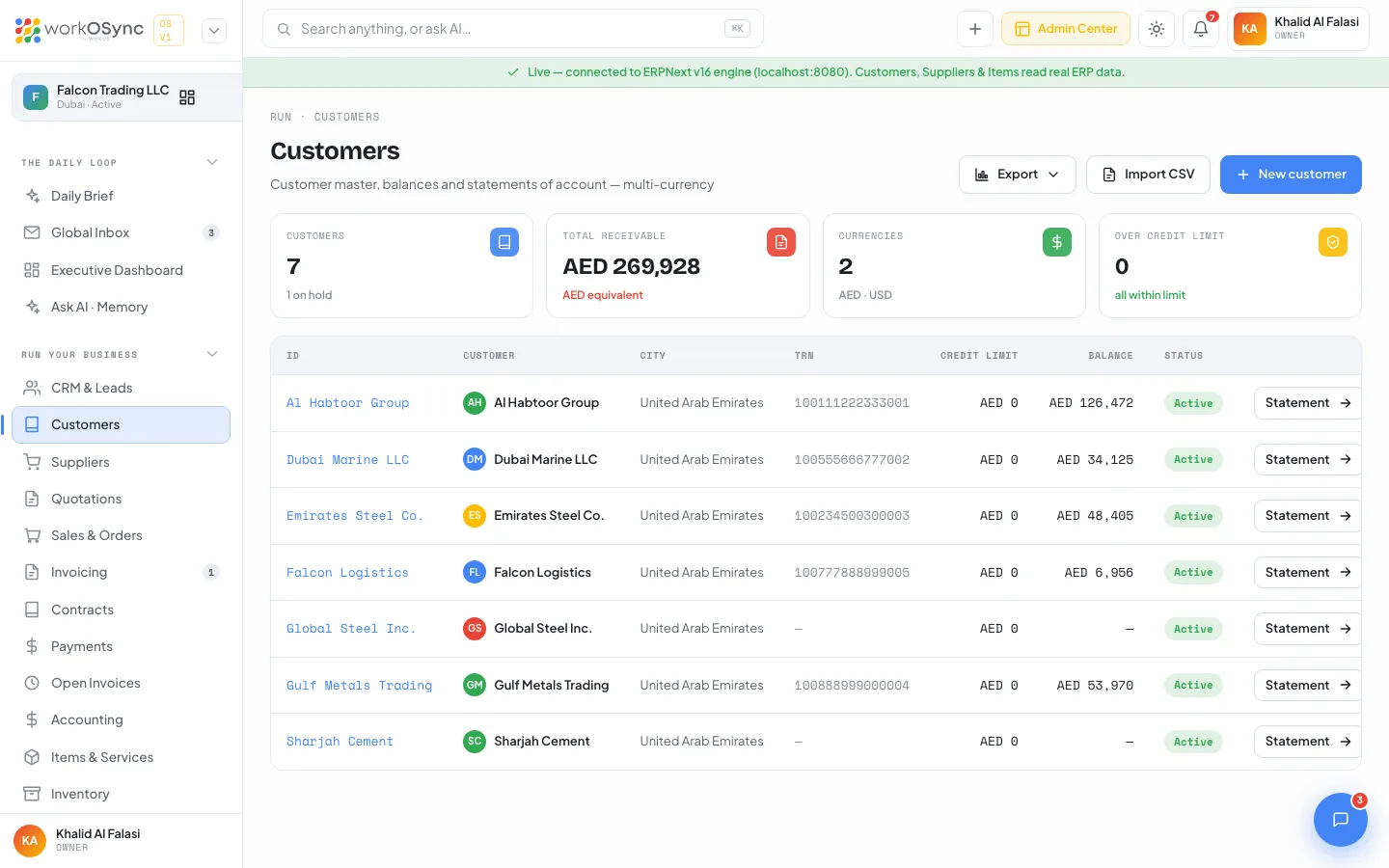Click the green Currencies dollar icon
Screen dimensions: 1389x868
[x=1057, y=242]
